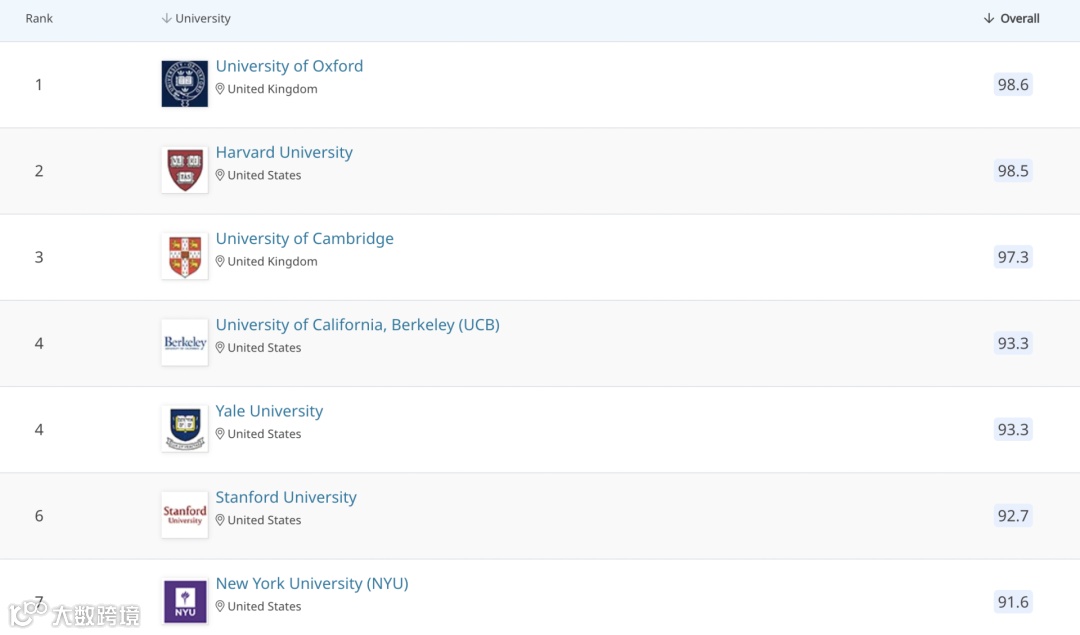Click the purple NYU torch logo
Image resolution: width=1080 pixels, height=635 pixels.
click(x=185, y=601)
